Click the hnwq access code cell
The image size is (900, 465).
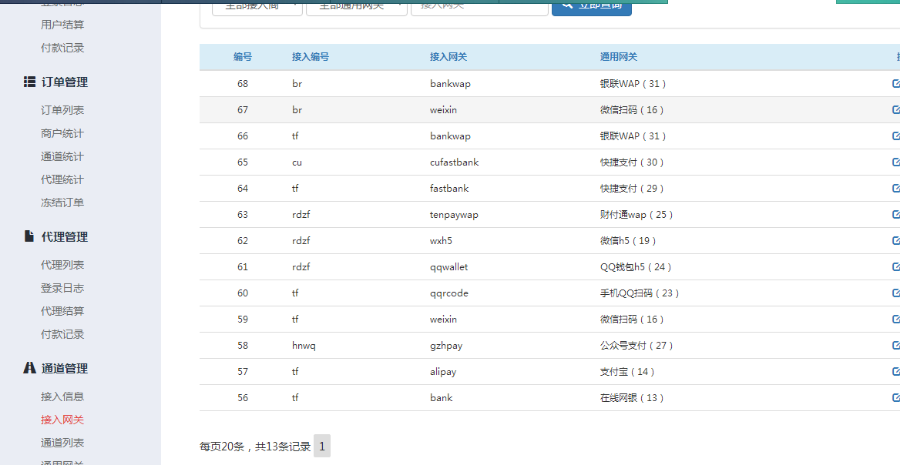point(304,346)
